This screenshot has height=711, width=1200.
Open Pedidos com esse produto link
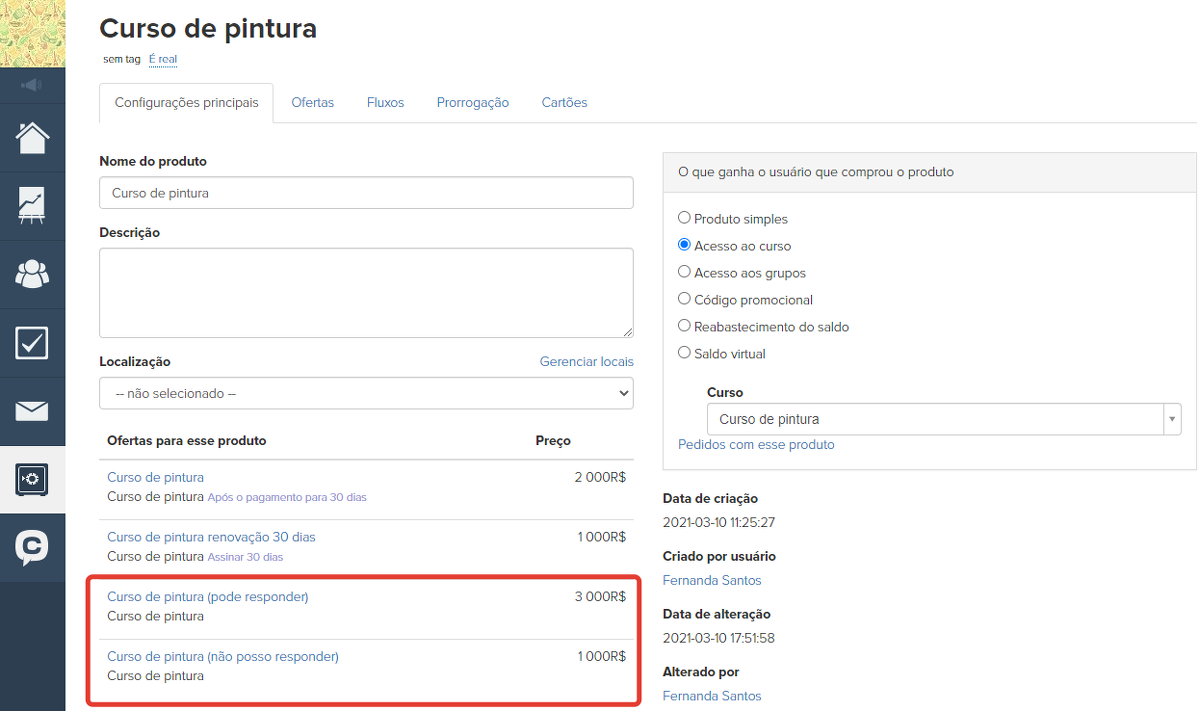(756, 445)
